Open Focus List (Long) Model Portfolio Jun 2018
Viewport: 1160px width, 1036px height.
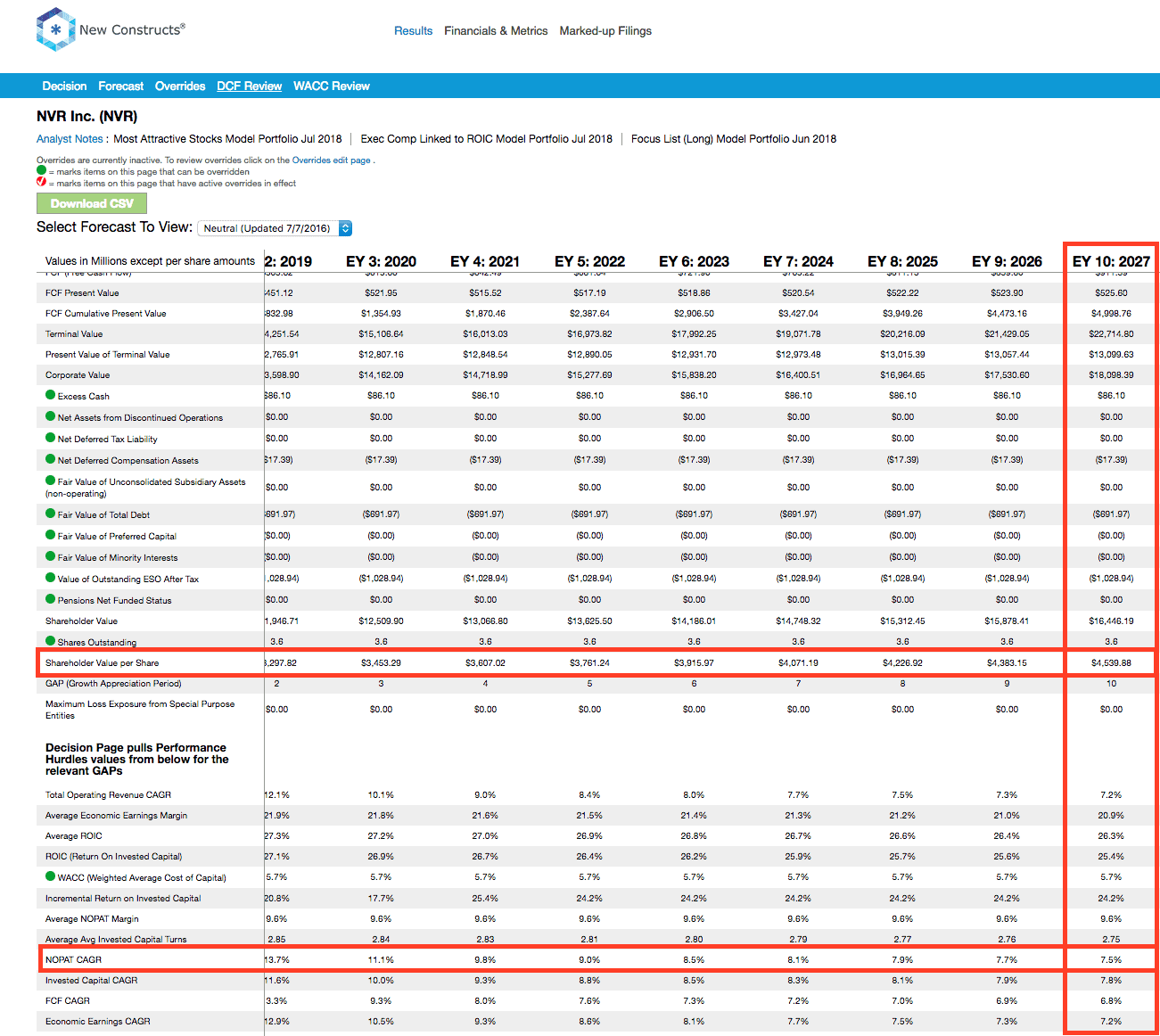734,139
